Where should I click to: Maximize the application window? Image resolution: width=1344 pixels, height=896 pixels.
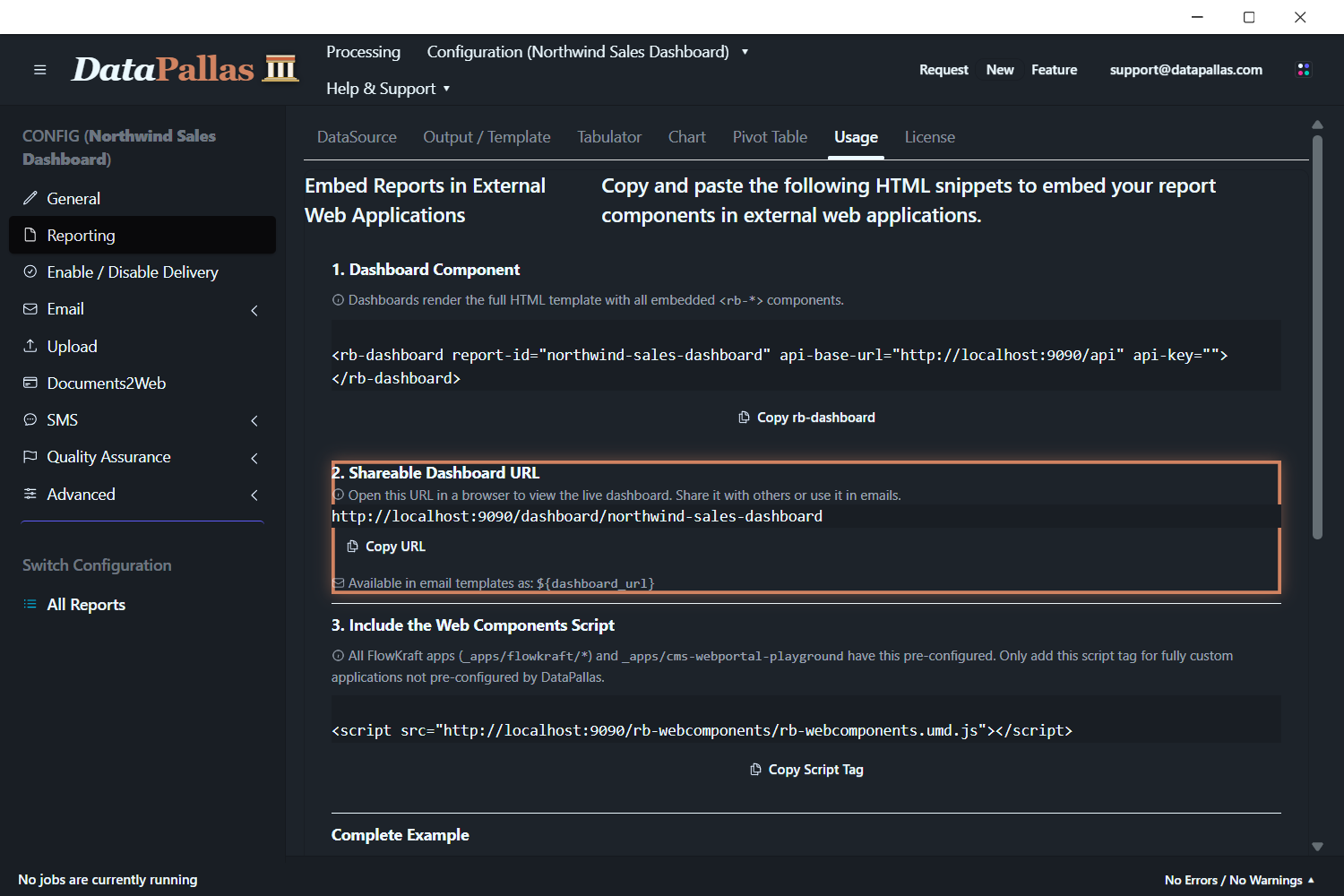(1249, 17)
